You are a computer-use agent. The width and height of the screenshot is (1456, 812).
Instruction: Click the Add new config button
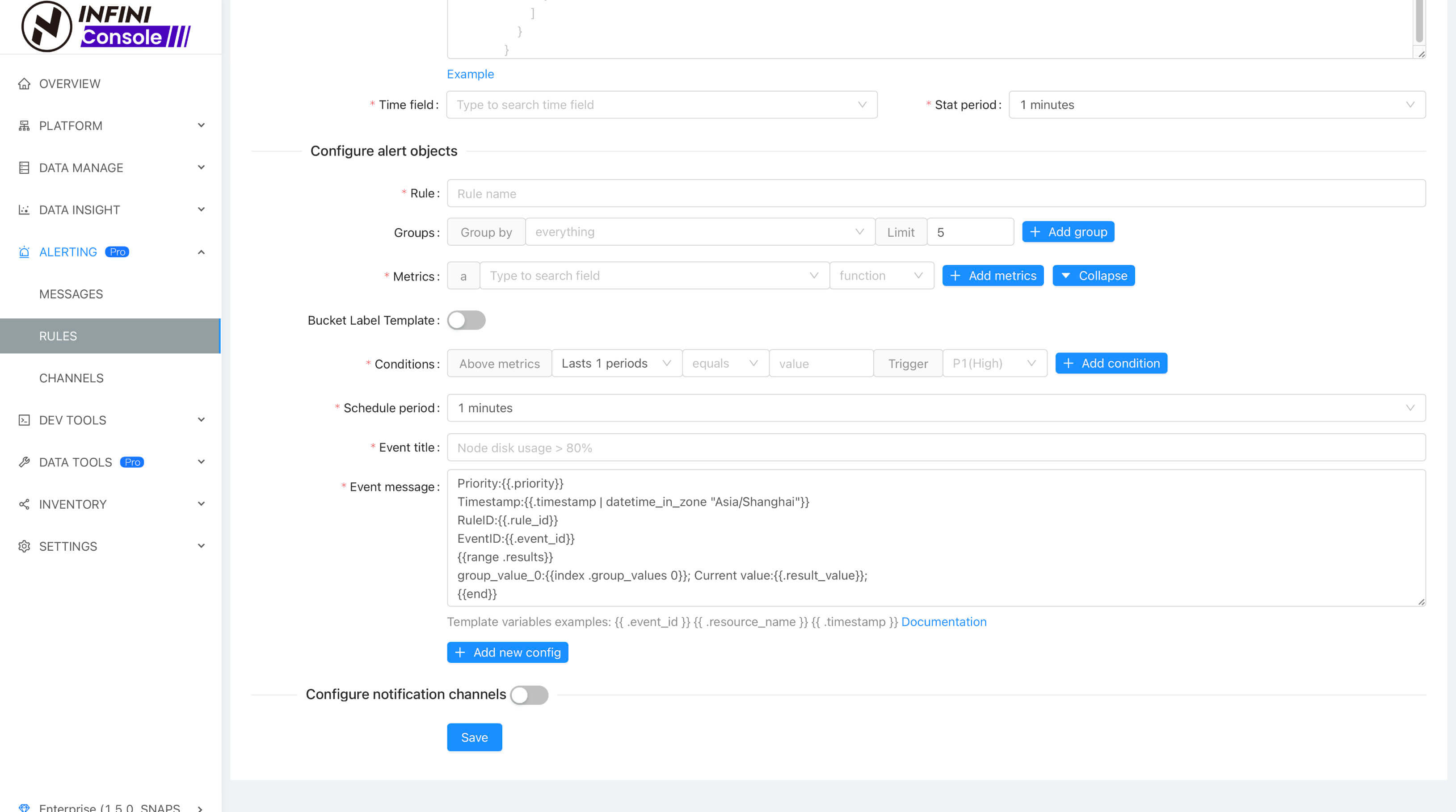508,653
